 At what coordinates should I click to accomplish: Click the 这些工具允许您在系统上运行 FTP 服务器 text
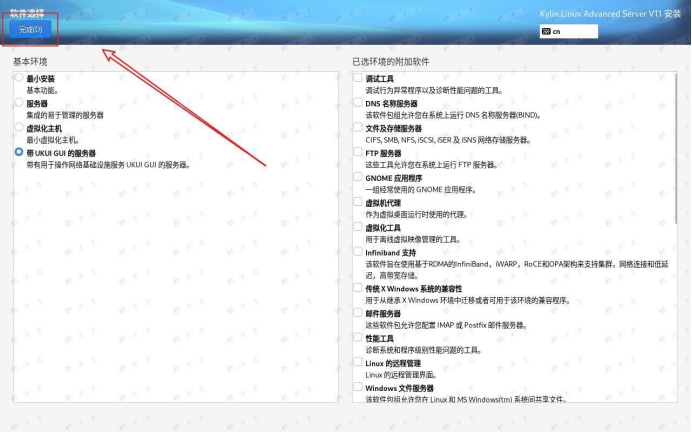click(432, 165)
